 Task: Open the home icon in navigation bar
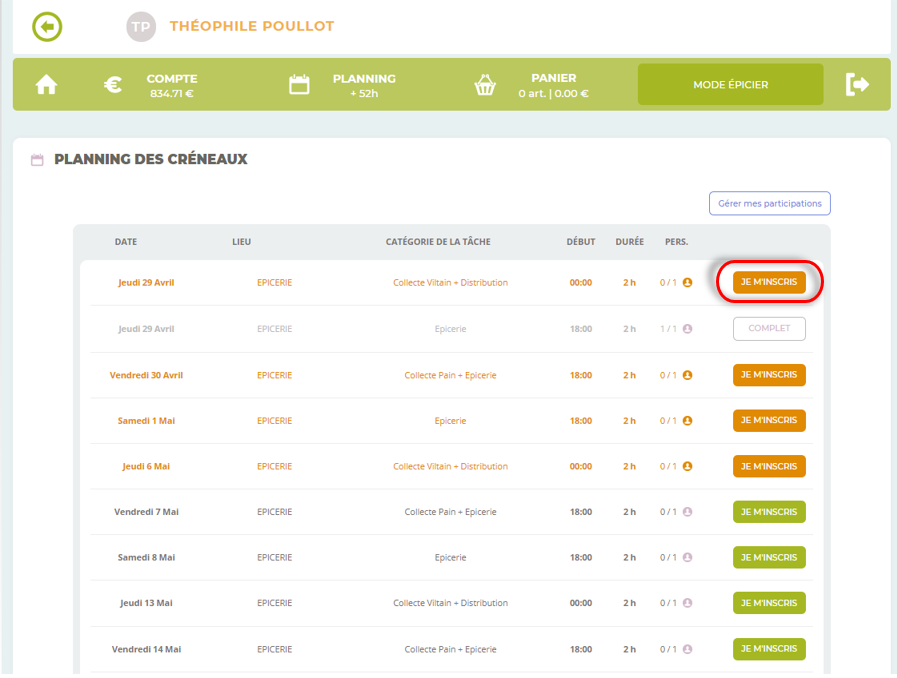pyautogui.click(x=46, y=85)
